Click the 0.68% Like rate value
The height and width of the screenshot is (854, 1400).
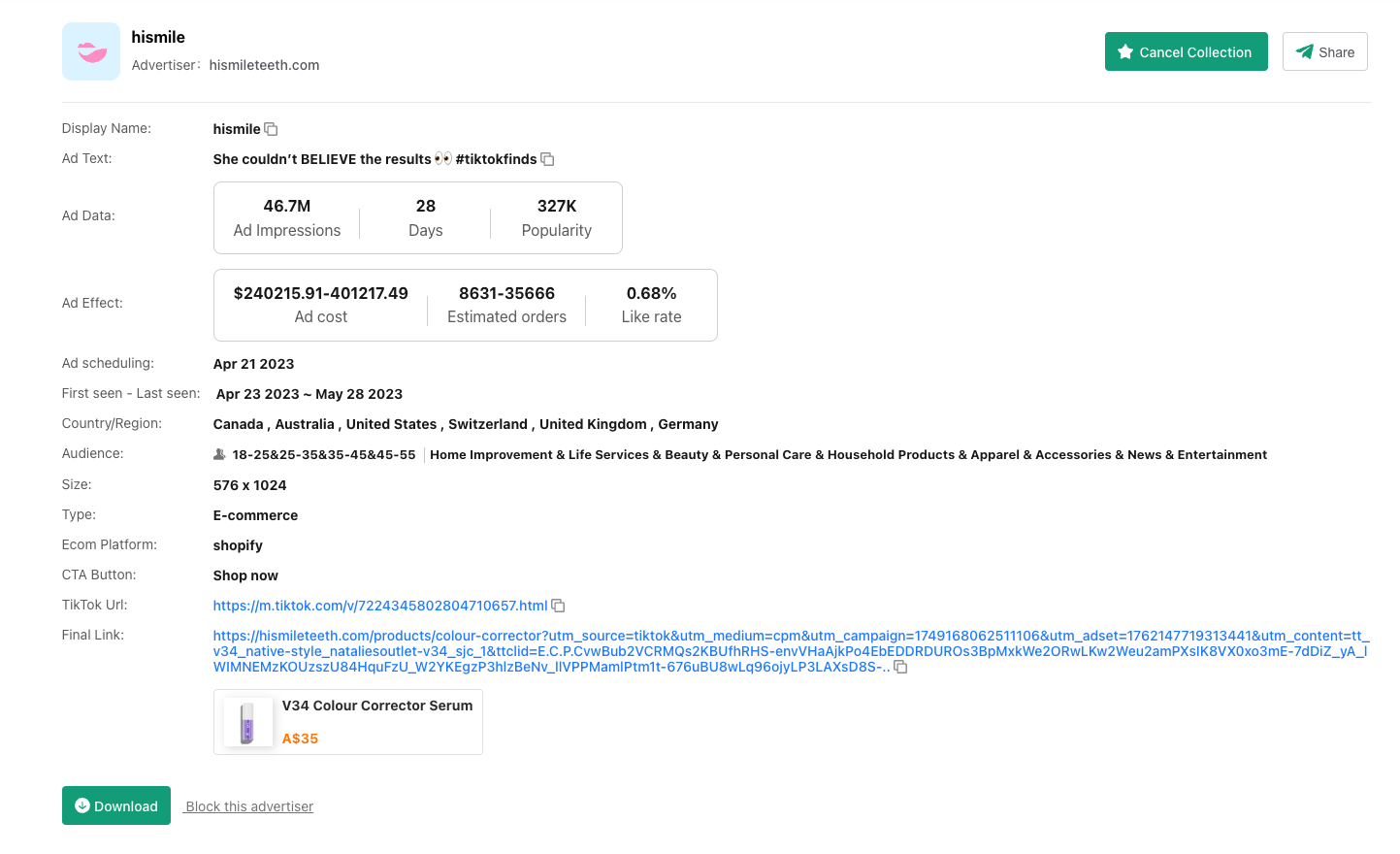click(651, 293)
